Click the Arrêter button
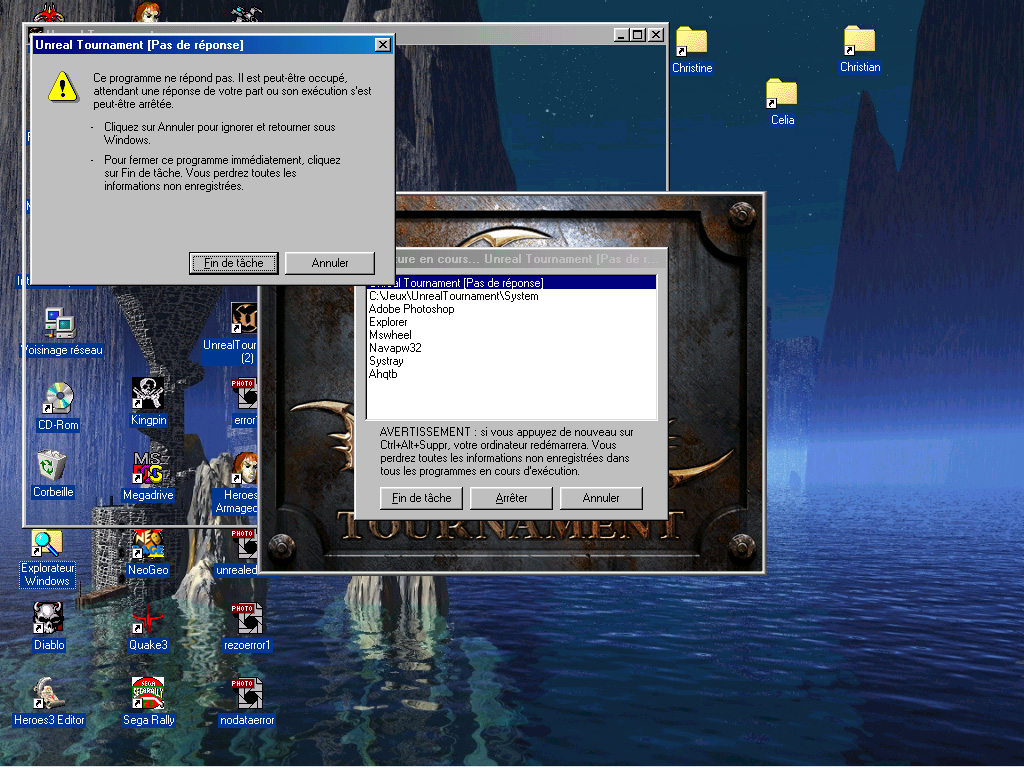 tap(511, 498)
